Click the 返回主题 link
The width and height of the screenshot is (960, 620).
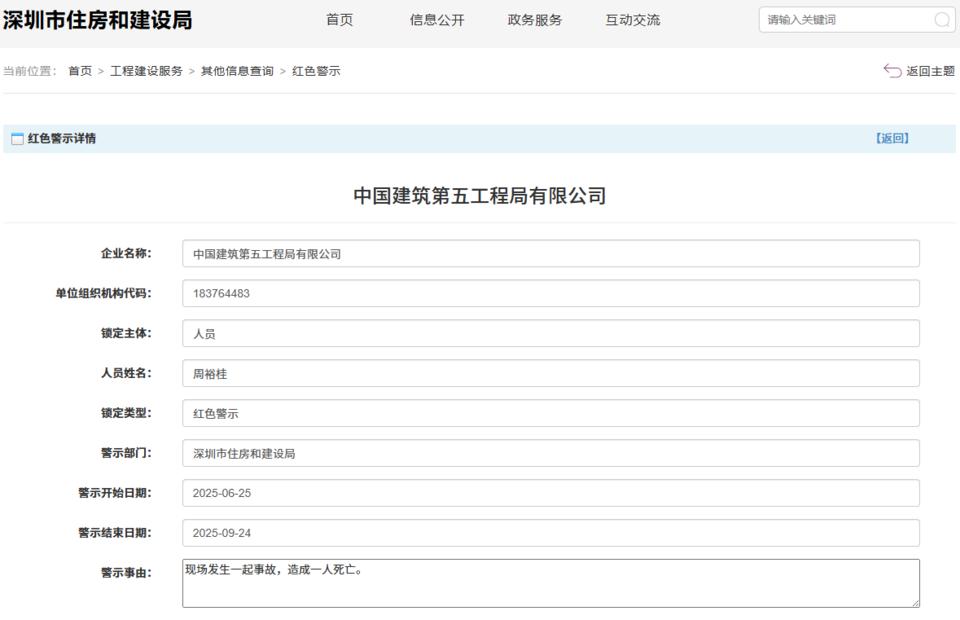tap(931, 71)
